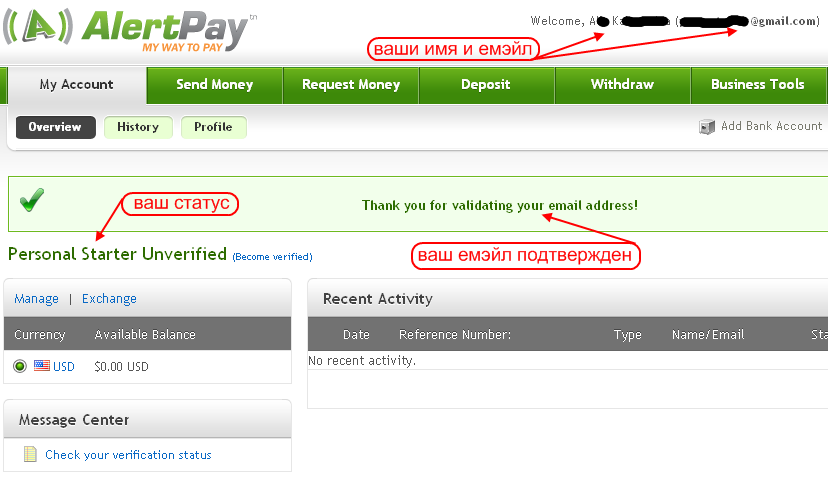Open the Send Money tab
The image size is (828, 482).
point(214,85)
